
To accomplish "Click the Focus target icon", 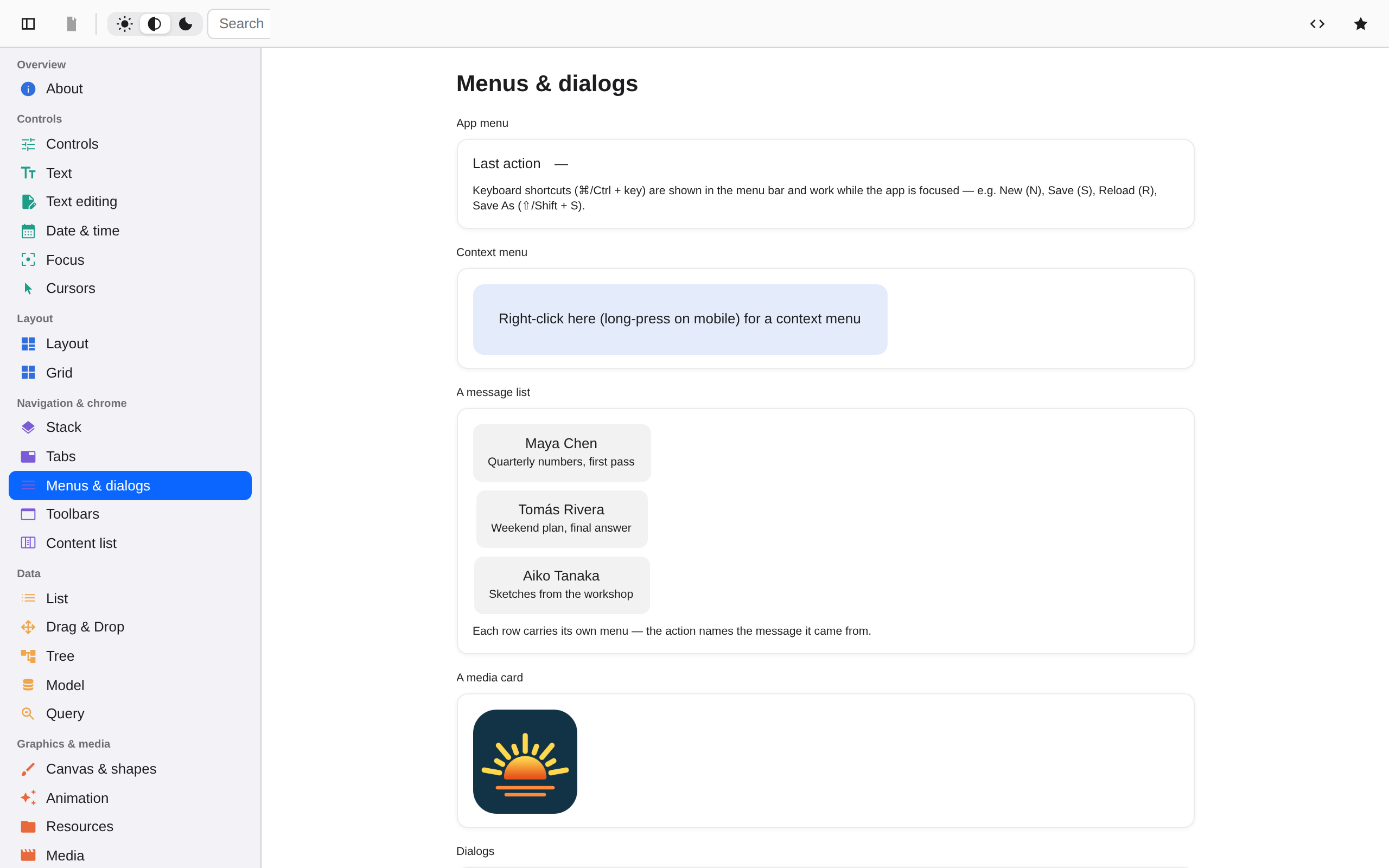I will [x=28, y=260].
